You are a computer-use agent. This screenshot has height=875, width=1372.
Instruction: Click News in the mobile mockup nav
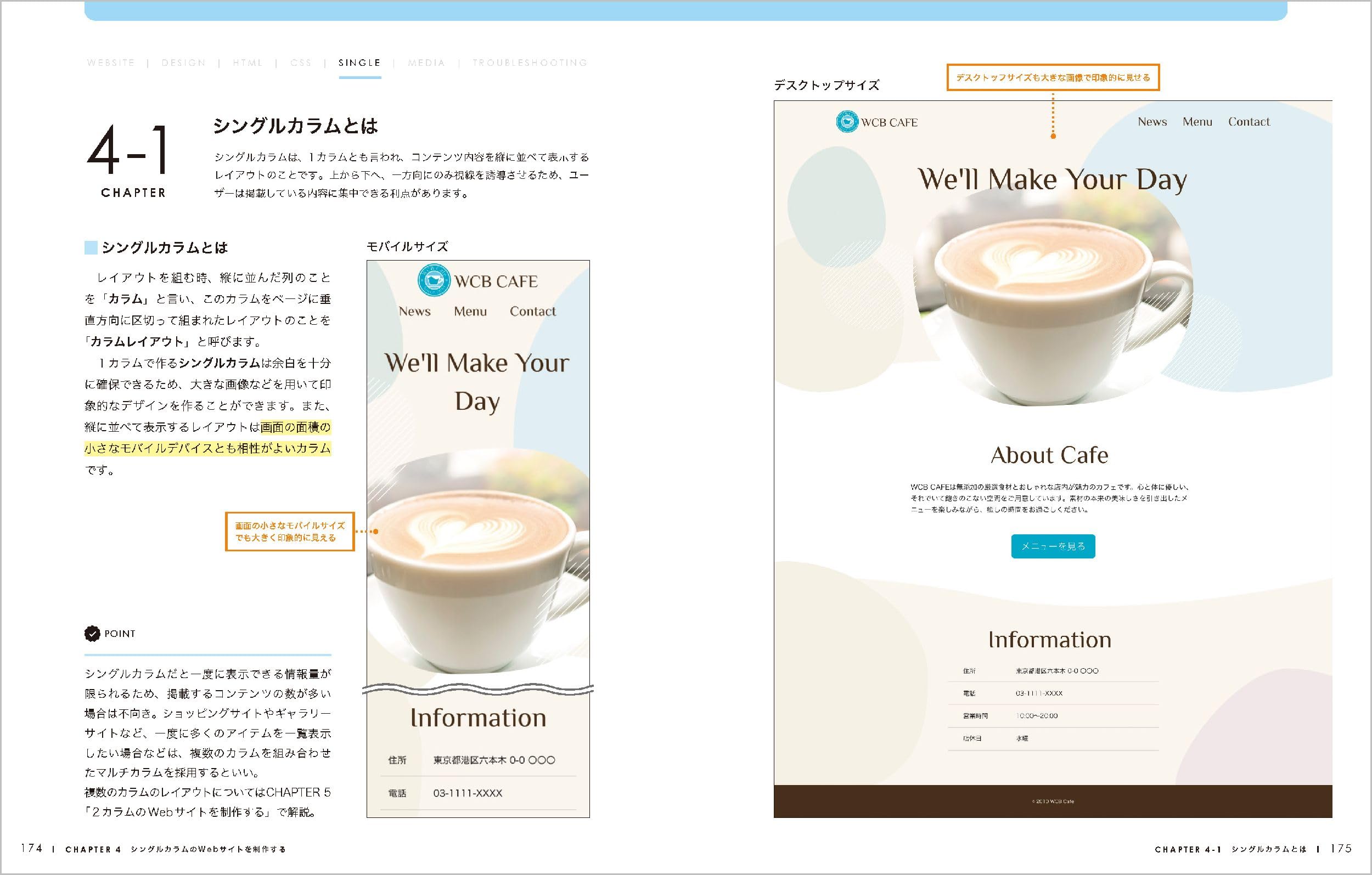click(414, 312)
